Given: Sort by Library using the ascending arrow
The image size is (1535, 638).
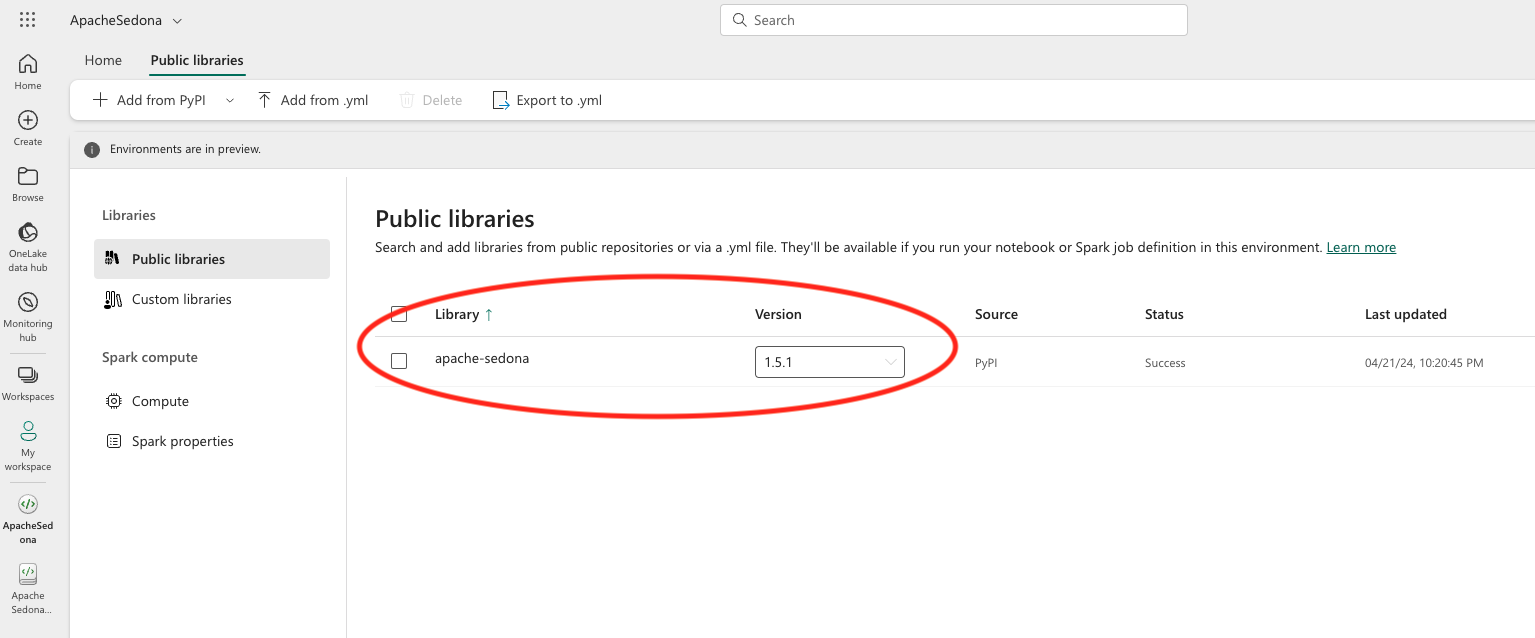Looking at the screenshot, I should [489, 313].
